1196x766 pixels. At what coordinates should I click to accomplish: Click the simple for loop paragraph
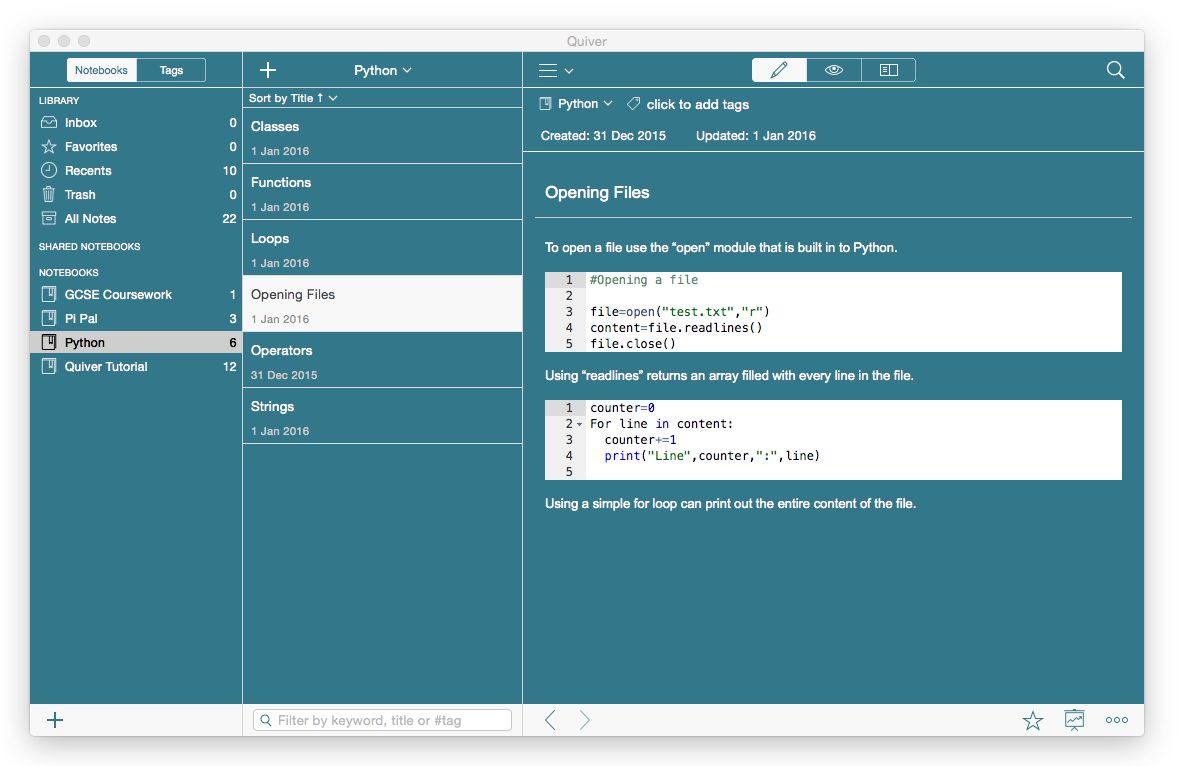[x=730, y=504]
